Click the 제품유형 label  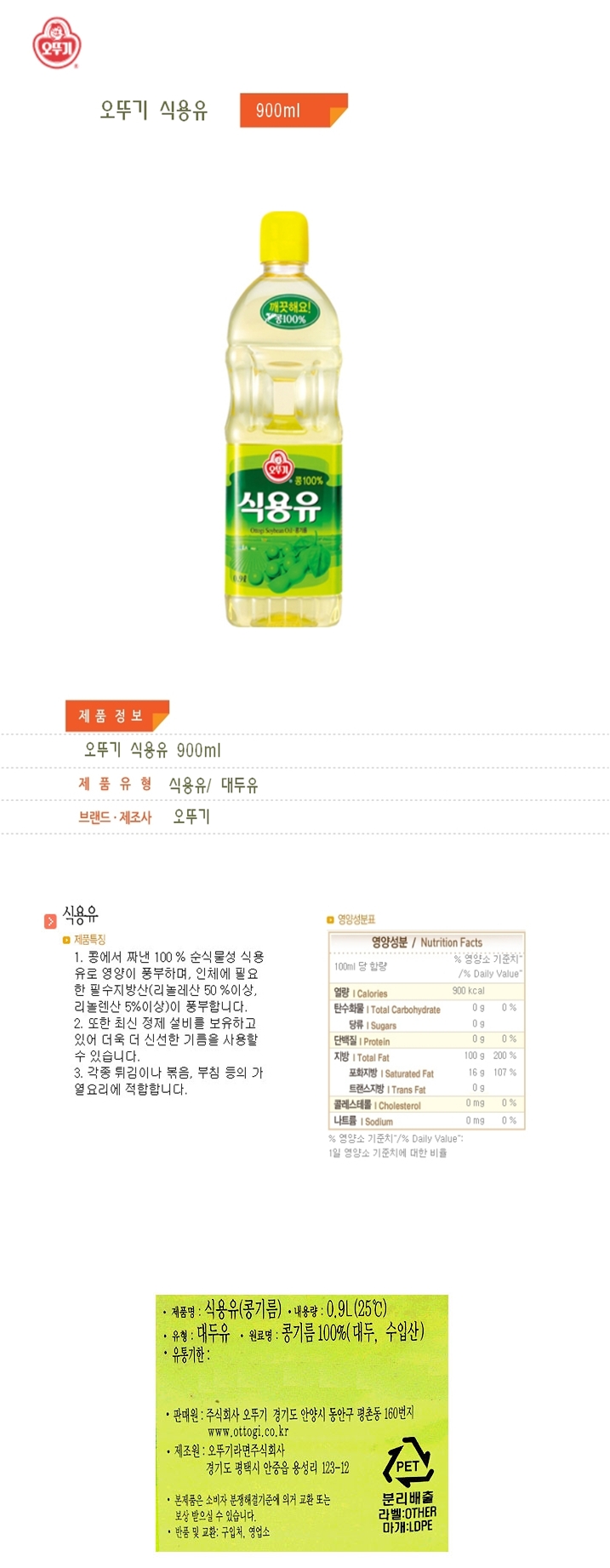point(116,784)
